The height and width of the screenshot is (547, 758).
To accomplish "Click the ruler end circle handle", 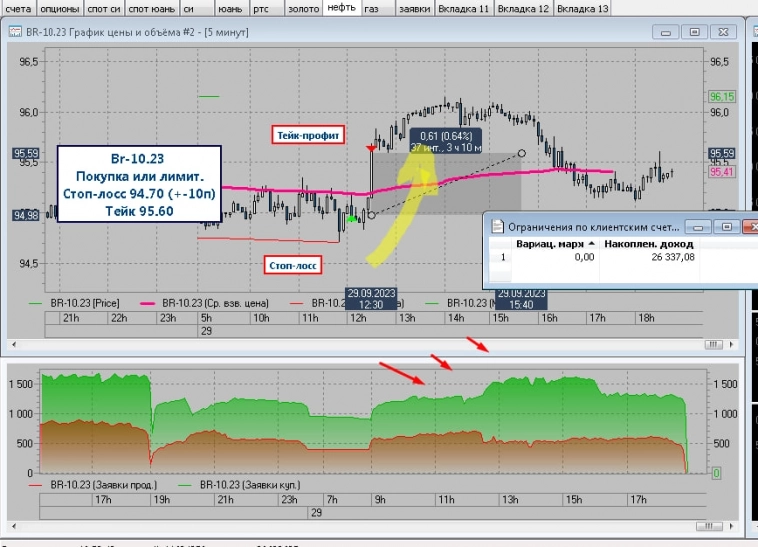I will (x=522, y=153).
